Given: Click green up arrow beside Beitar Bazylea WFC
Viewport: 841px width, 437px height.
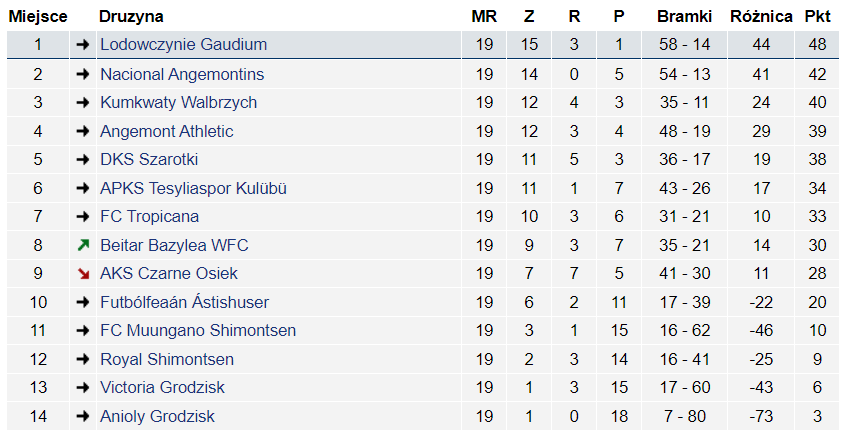Looking at the screenshot, I should coord(83,246).
